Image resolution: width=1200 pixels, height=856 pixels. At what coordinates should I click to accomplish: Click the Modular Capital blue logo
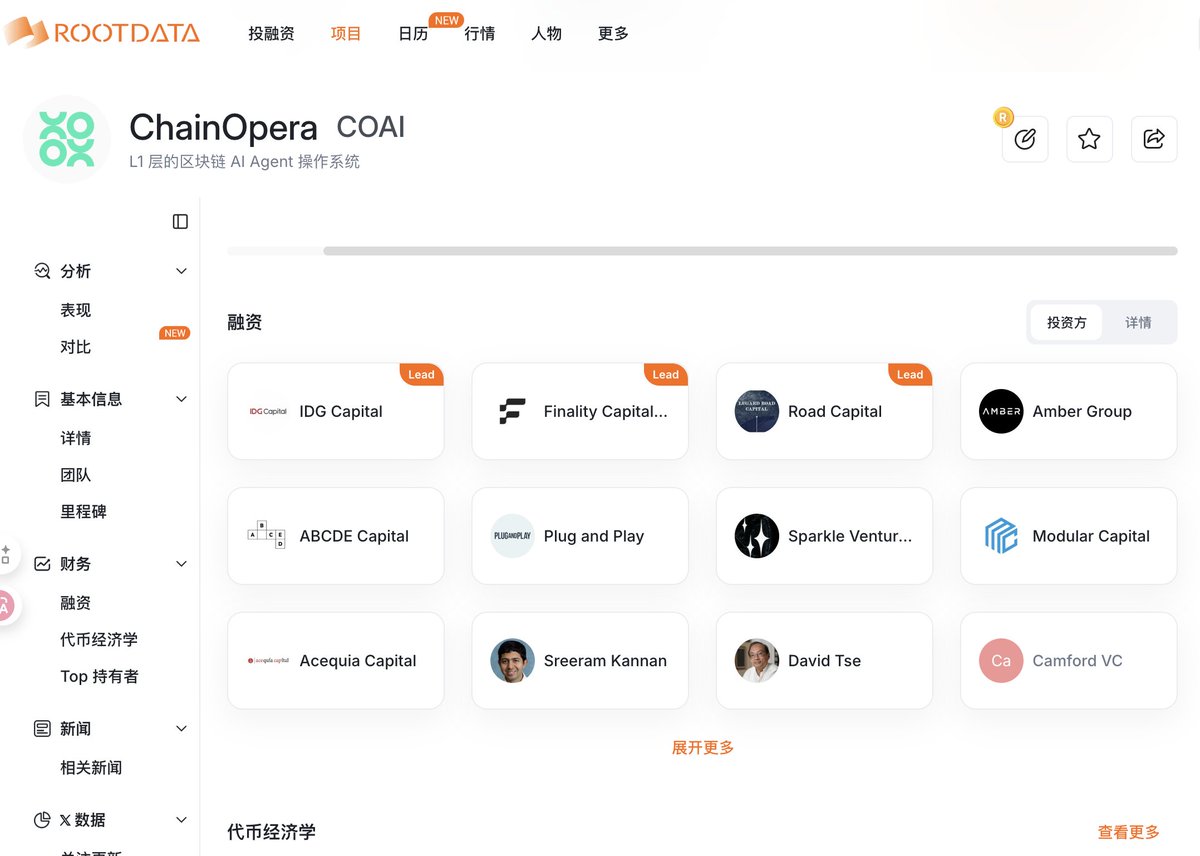point(1001,536)
